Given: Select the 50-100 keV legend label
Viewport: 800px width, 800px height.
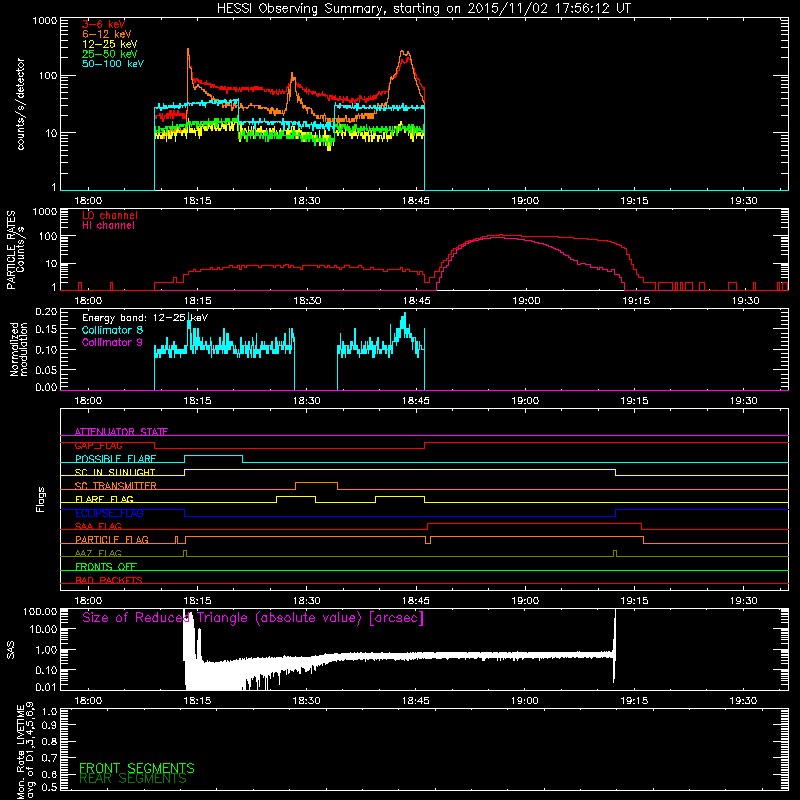Looking at the screenshot, I should coord(113,64).
